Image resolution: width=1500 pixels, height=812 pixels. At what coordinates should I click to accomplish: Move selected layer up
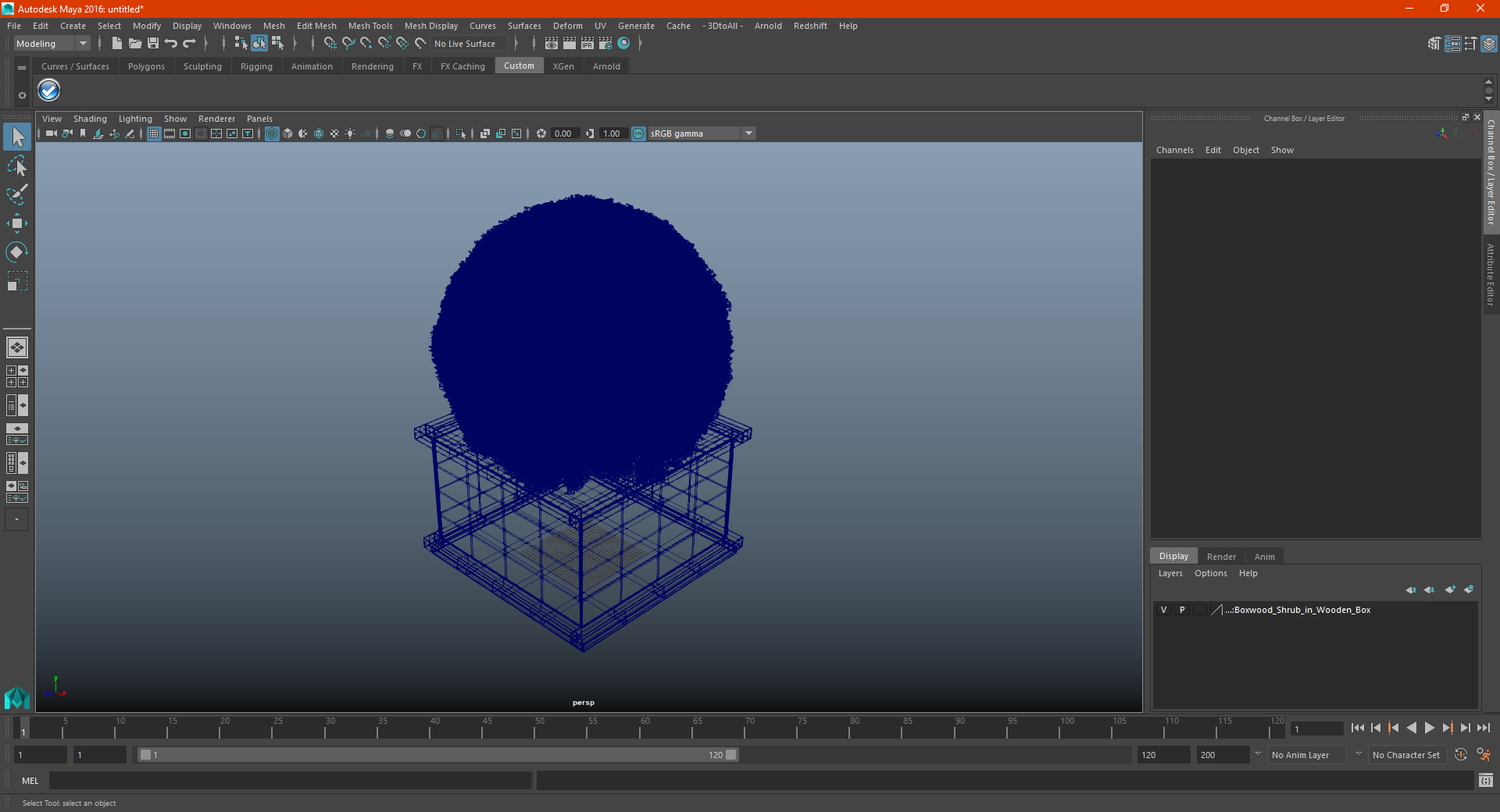tap(1411, 589)
